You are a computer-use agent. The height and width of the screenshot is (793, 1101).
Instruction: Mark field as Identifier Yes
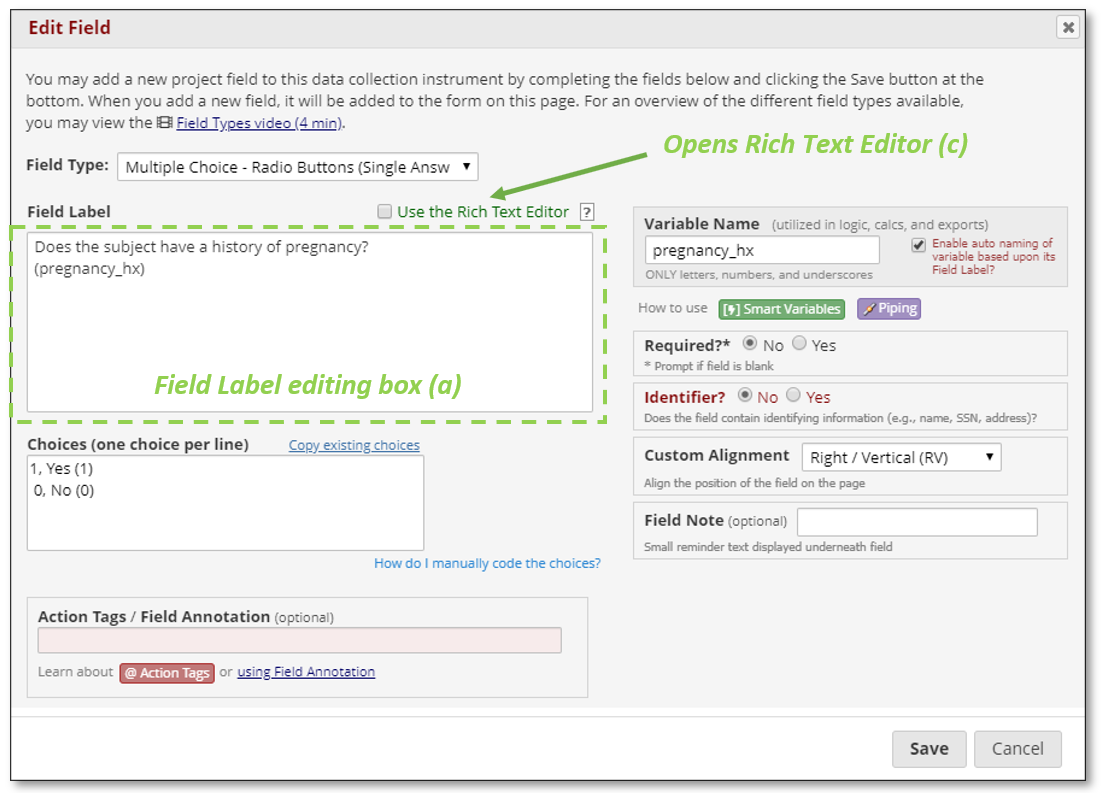[793, 395]
